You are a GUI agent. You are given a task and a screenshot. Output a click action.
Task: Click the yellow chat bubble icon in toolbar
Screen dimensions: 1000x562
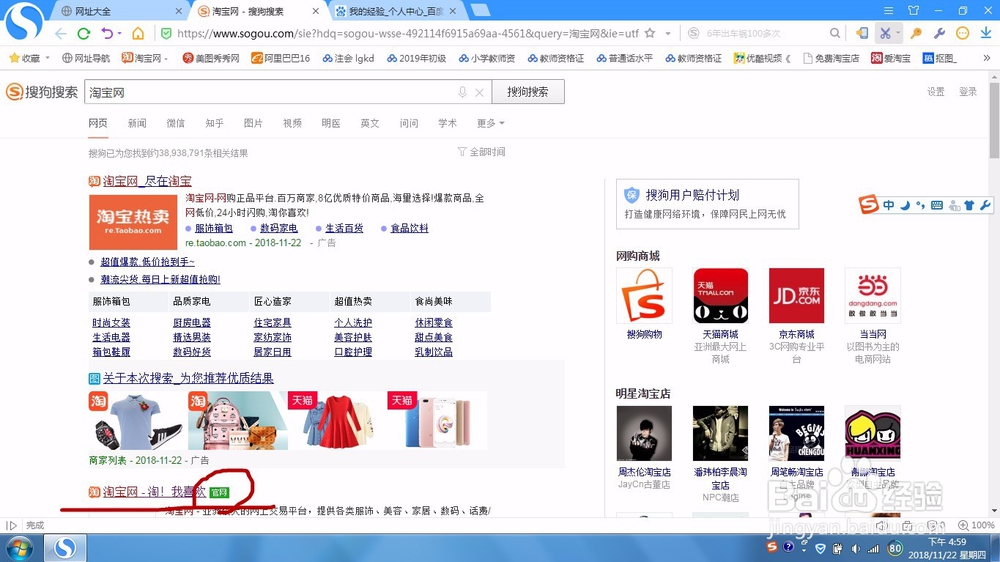(x=962, y=33)
